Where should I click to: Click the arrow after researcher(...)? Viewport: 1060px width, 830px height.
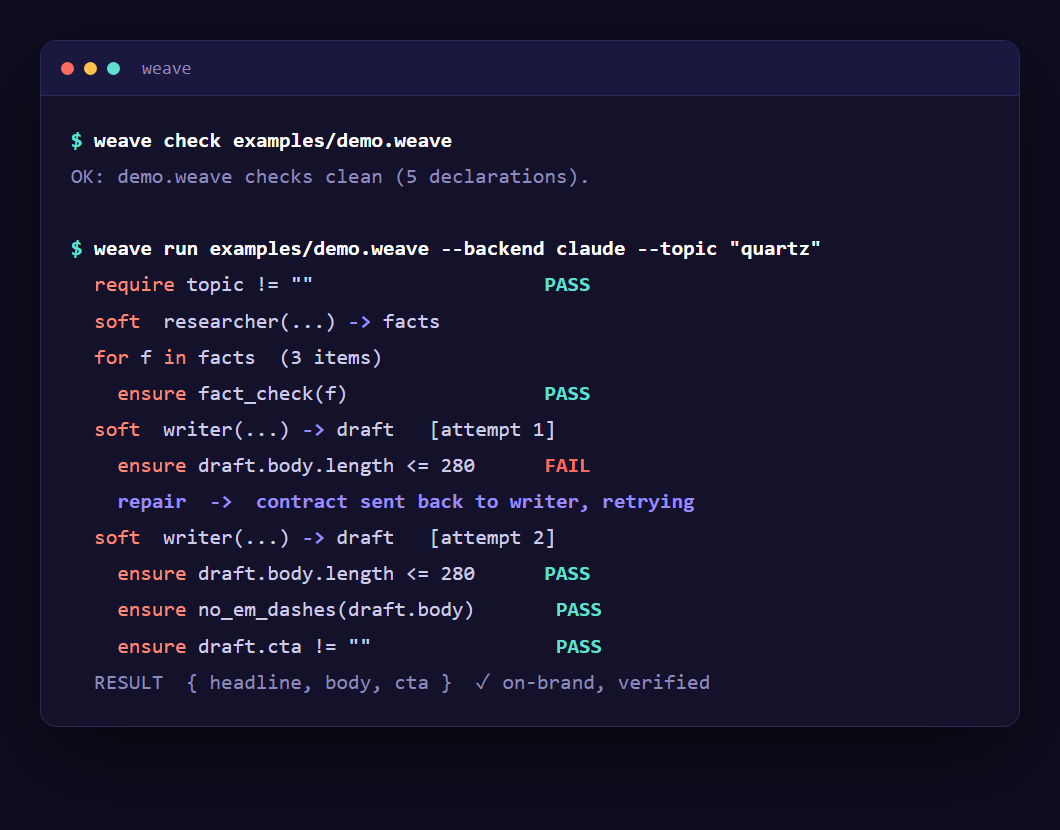click(x=360, y=322)
